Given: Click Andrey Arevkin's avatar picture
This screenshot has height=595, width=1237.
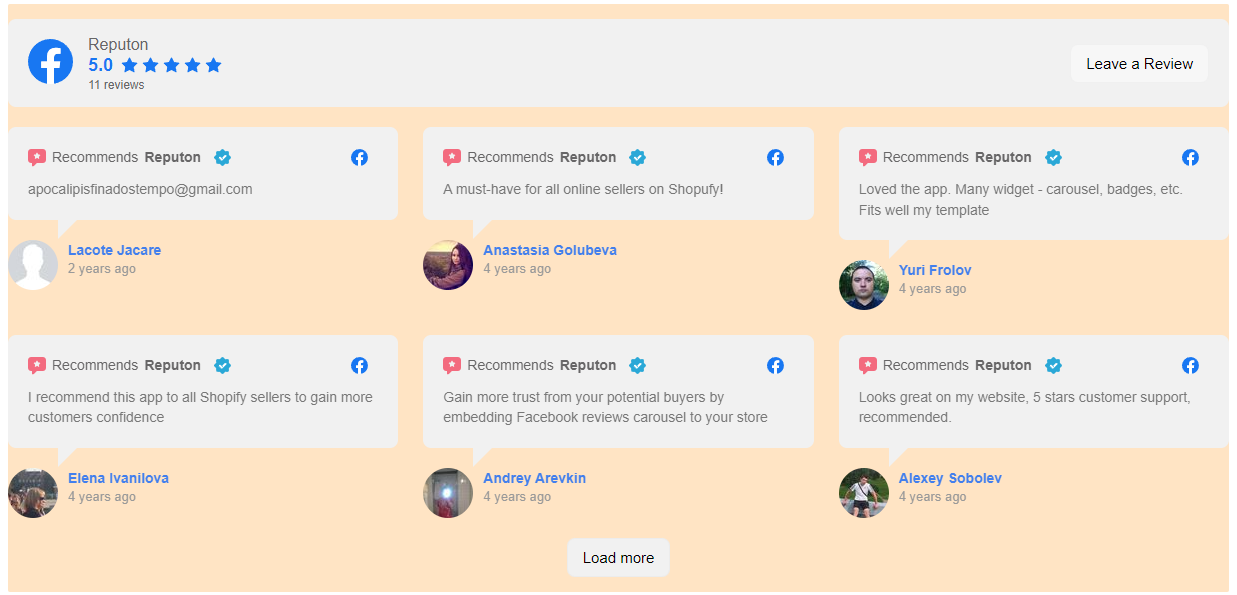Looking at the screenshot, I should click(448, 493).
